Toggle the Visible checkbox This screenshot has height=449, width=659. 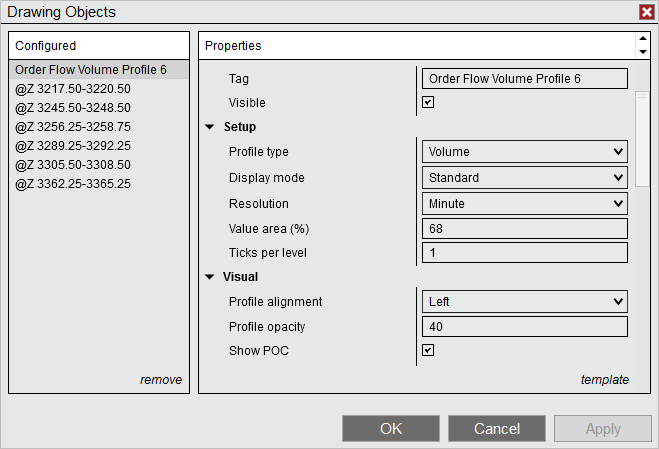click(428, 102)
